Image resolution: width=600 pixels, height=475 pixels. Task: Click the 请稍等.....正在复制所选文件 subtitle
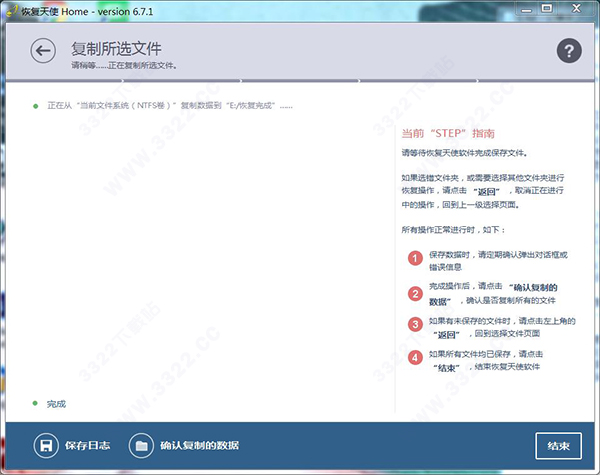[124, 65]
